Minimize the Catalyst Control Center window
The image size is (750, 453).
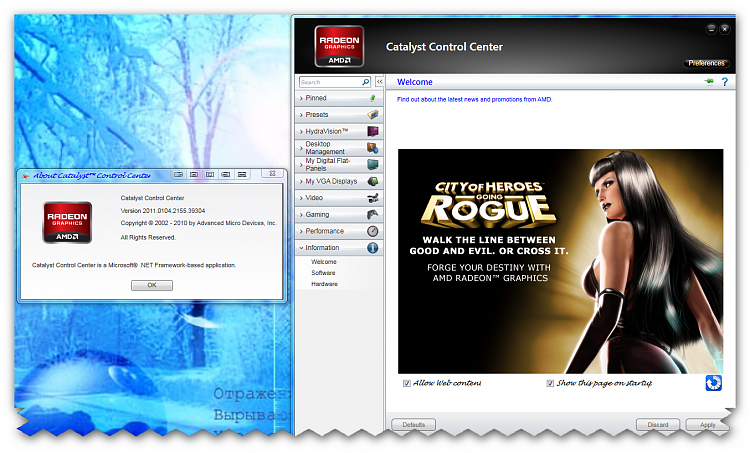(x=711, y=29)
